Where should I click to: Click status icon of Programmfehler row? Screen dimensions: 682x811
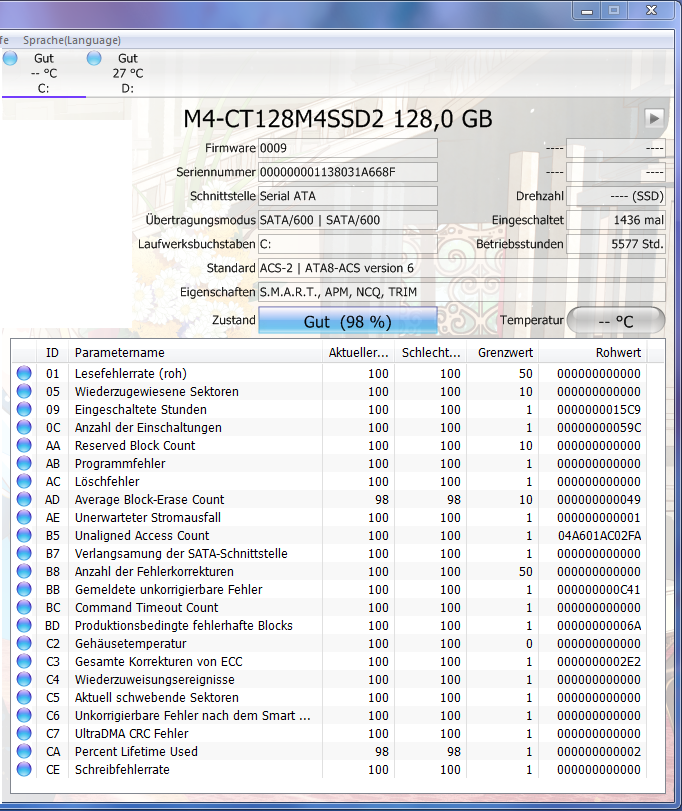pos(24,463)
